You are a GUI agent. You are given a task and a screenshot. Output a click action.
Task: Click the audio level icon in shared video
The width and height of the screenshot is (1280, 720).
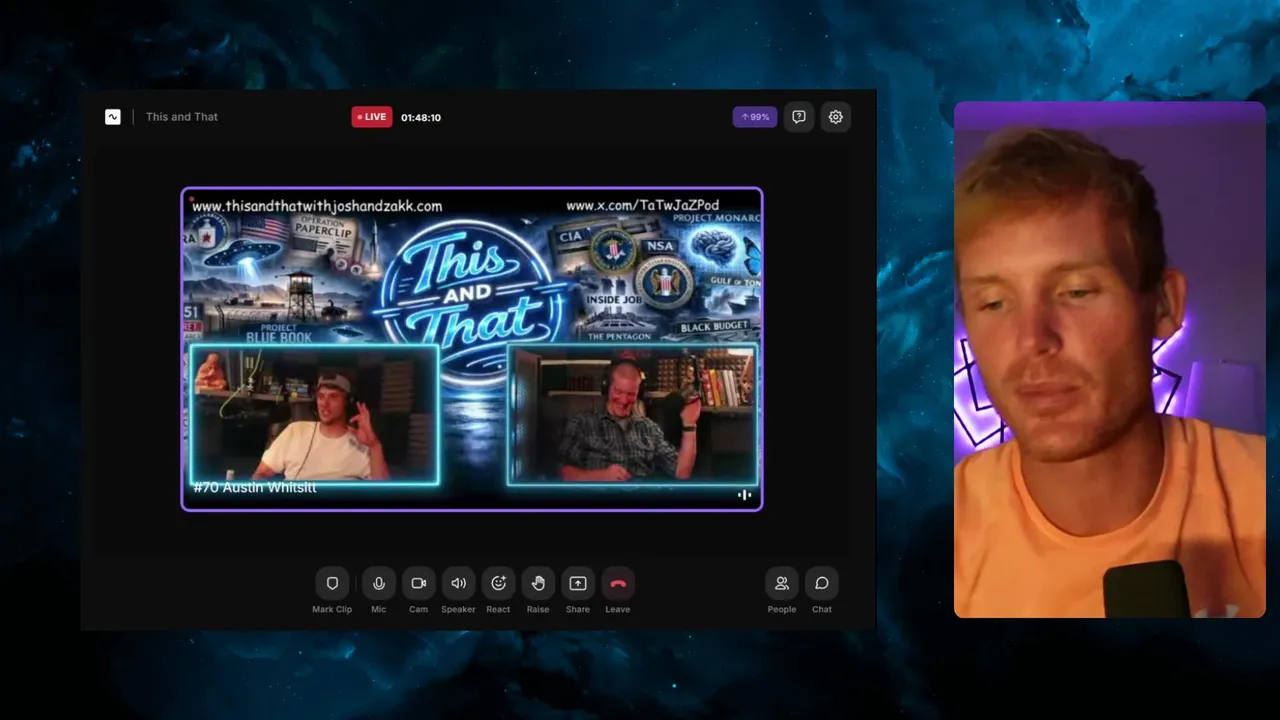tap(744, 495)
